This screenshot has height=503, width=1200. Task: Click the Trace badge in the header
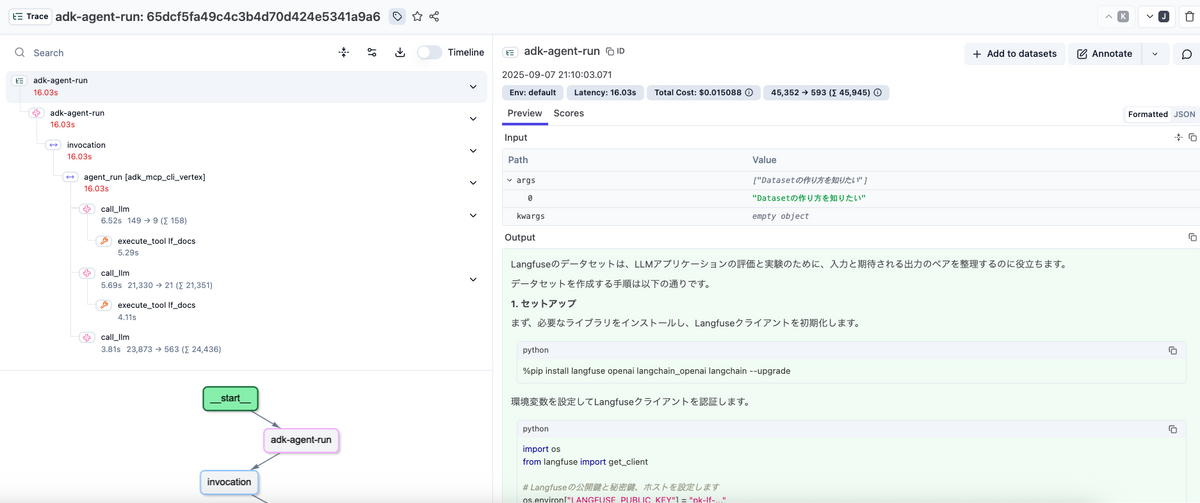(x=29, y=16)
